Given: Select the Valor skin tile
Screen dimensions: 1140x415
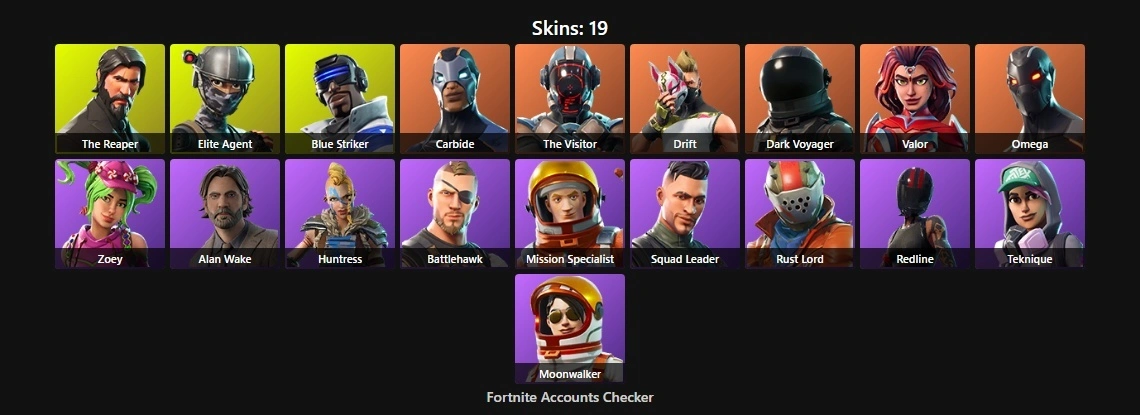Looking at the screenshot, I should click(x=915, y=99).
